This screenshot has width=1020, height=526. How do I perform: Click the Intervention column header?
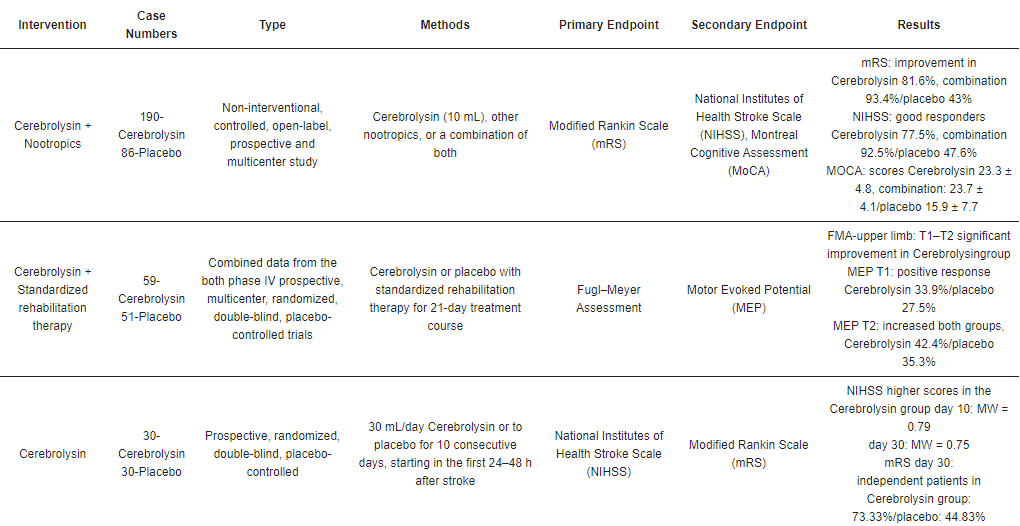pos(52,25)
